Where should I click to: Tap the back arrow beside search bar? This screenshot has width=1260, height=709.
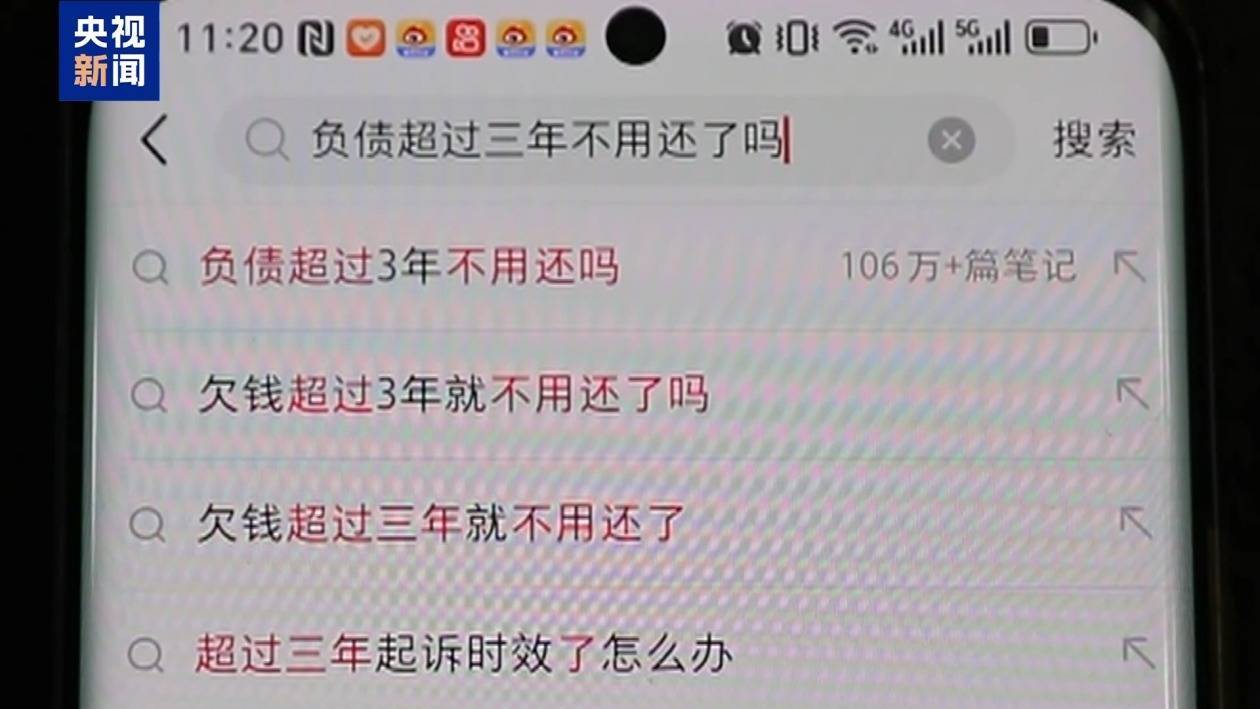point(155,141)
